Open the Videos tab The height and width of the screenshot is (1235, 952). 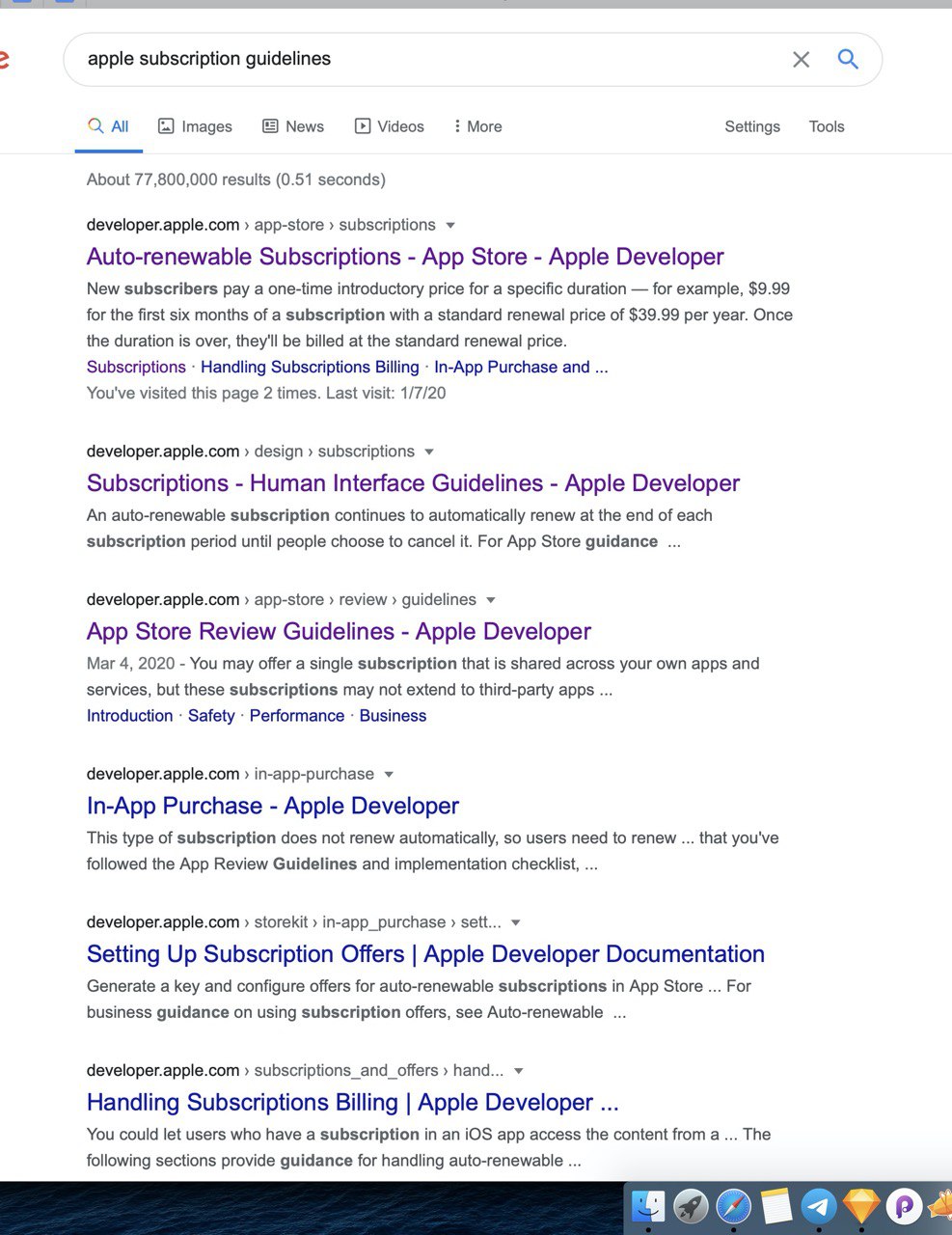coord(390,126)
